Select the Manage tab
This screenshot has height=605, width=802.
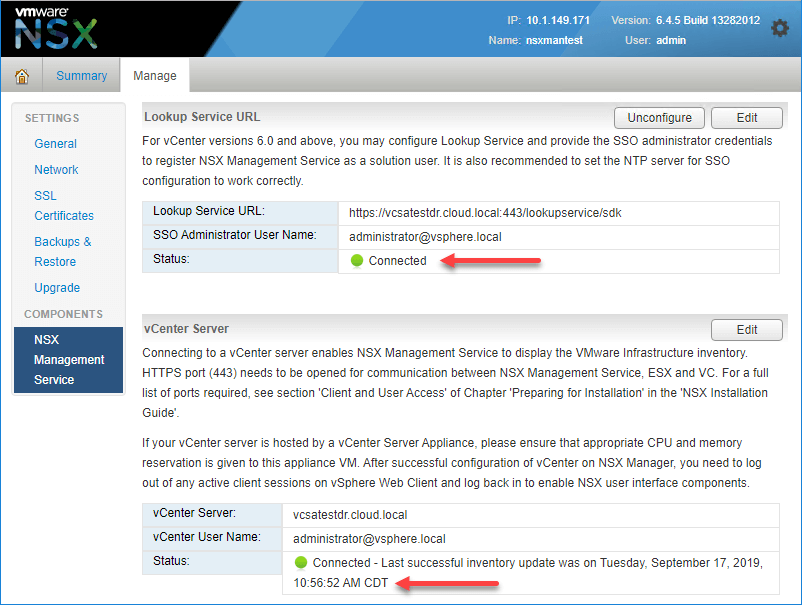tap(154, 76)
